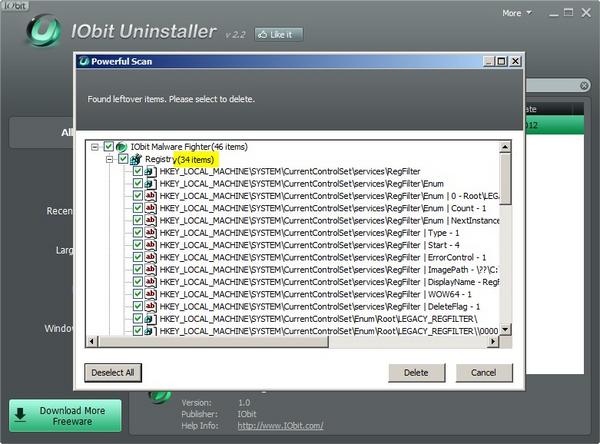Screen dimensions: 600x444
Task: Click the Like it thumbs-up button
Action: point(279,34)
